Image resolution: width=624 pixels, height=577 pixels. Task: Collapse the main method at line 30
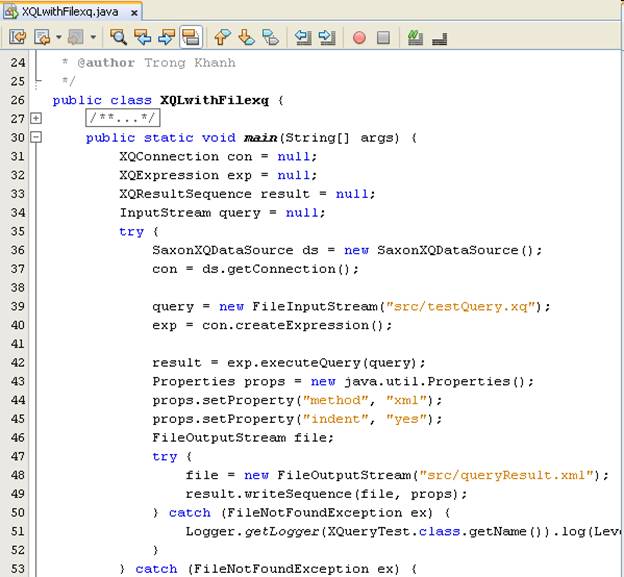[36, 137]
